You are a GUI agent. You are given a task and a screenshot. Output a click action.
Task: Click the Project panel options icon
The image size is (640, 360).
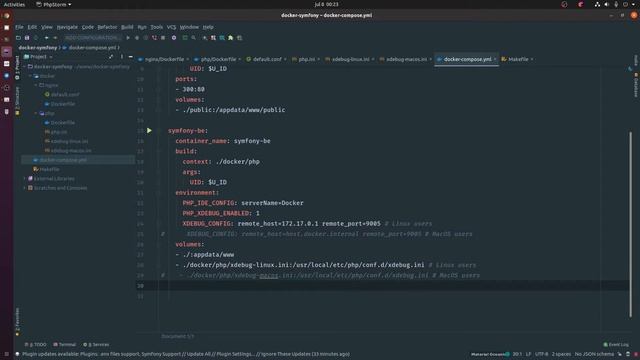click(122, 57)
